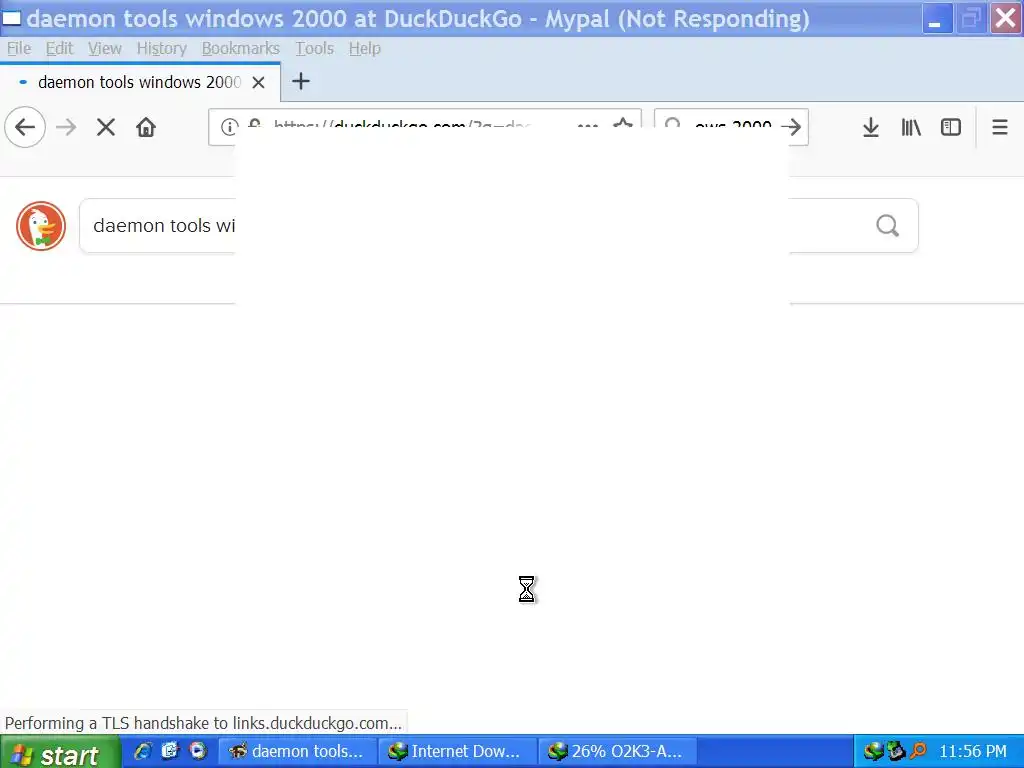Click DuckDuckGo magnifier search button
Viewport: 1024px width, 768px height.
888,226
